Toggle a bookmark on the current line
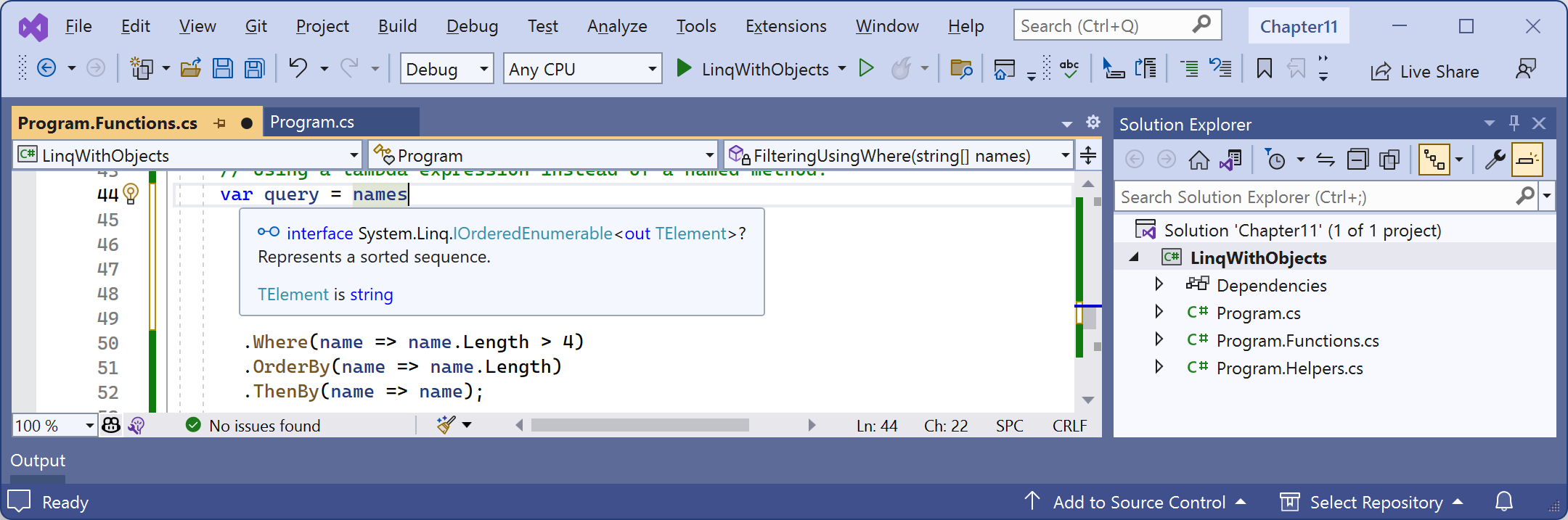The height and width of the screenshot is (520, 1568). coord(1264,69)
